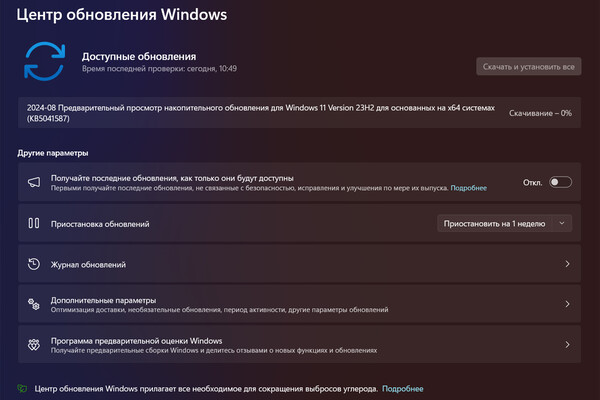The height and width of the screenshot is (400, 600).
Task: Click the history clock icon for Журнал обновлений
Action: pos(33,264)
